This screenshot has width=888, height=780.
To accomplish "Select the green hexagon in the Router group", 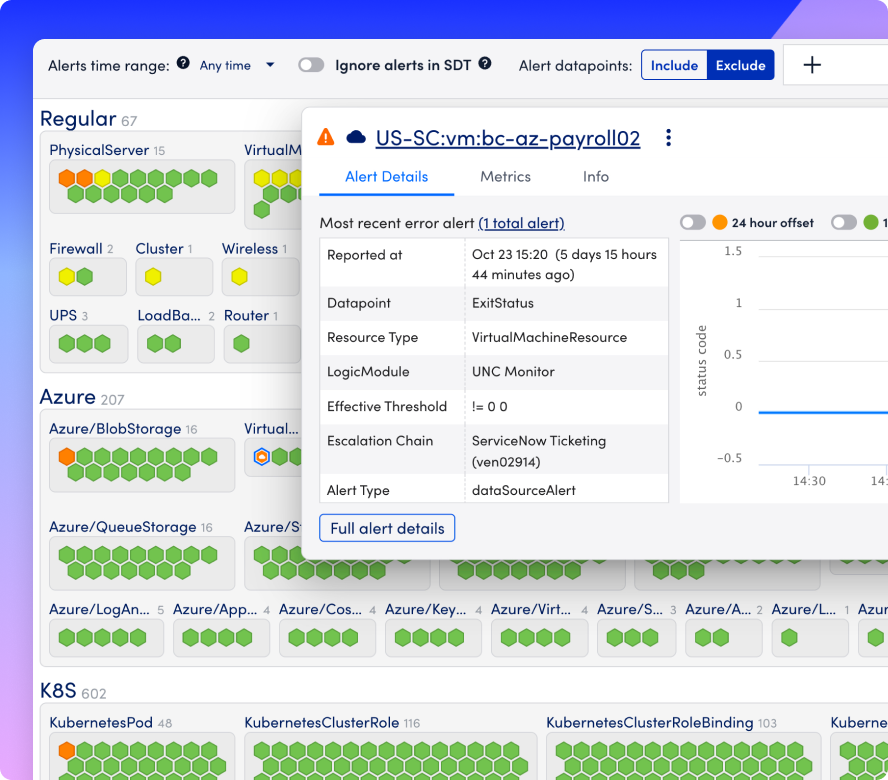I will [x=241, y=344].
